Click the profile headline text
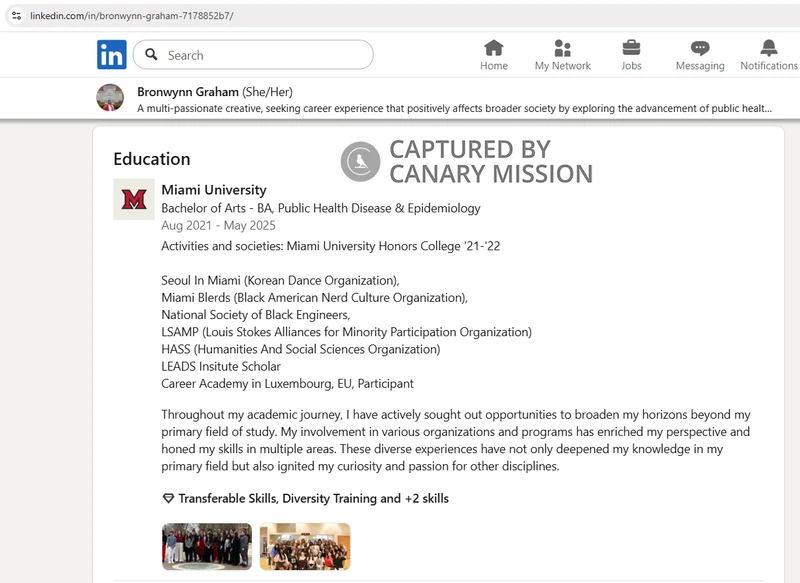The image size is (800, 583). pyautogui.click(x=454, y=108)
